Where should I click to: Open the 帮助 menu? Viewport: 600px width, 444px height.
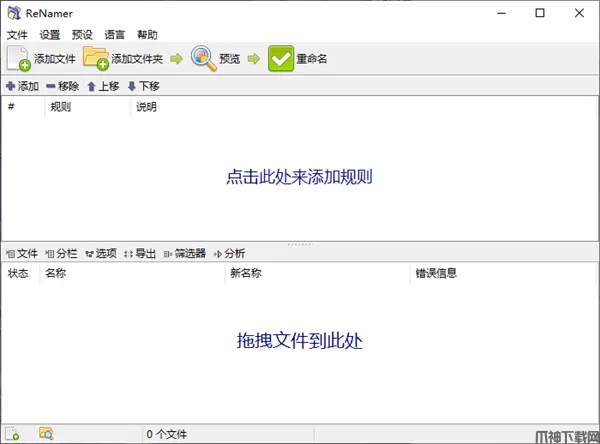coord(147,35)
